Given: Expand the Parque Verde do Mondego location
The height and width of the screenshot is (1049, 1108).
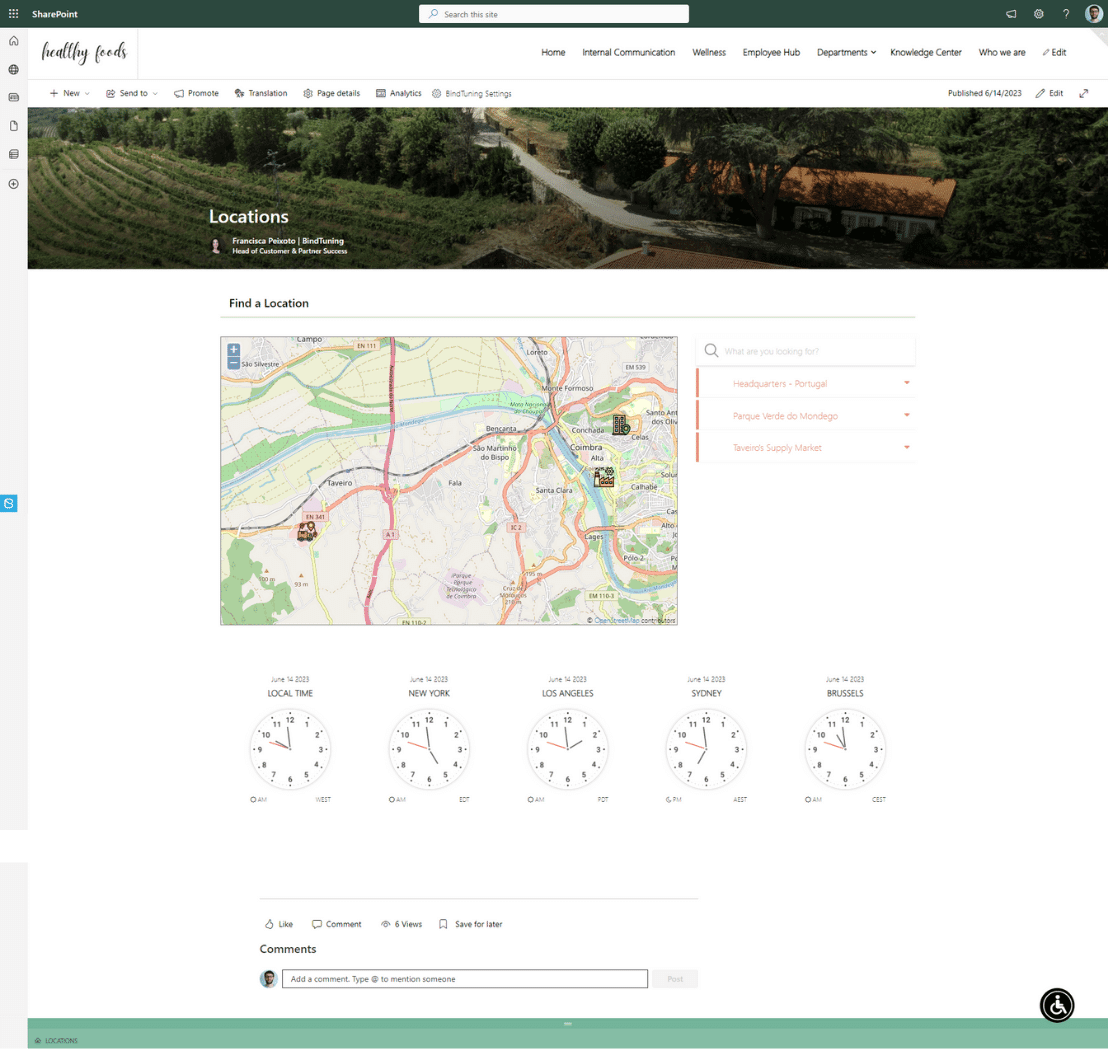Looking at the screenshot, I should pyautogui.click(x=806, y=416).
